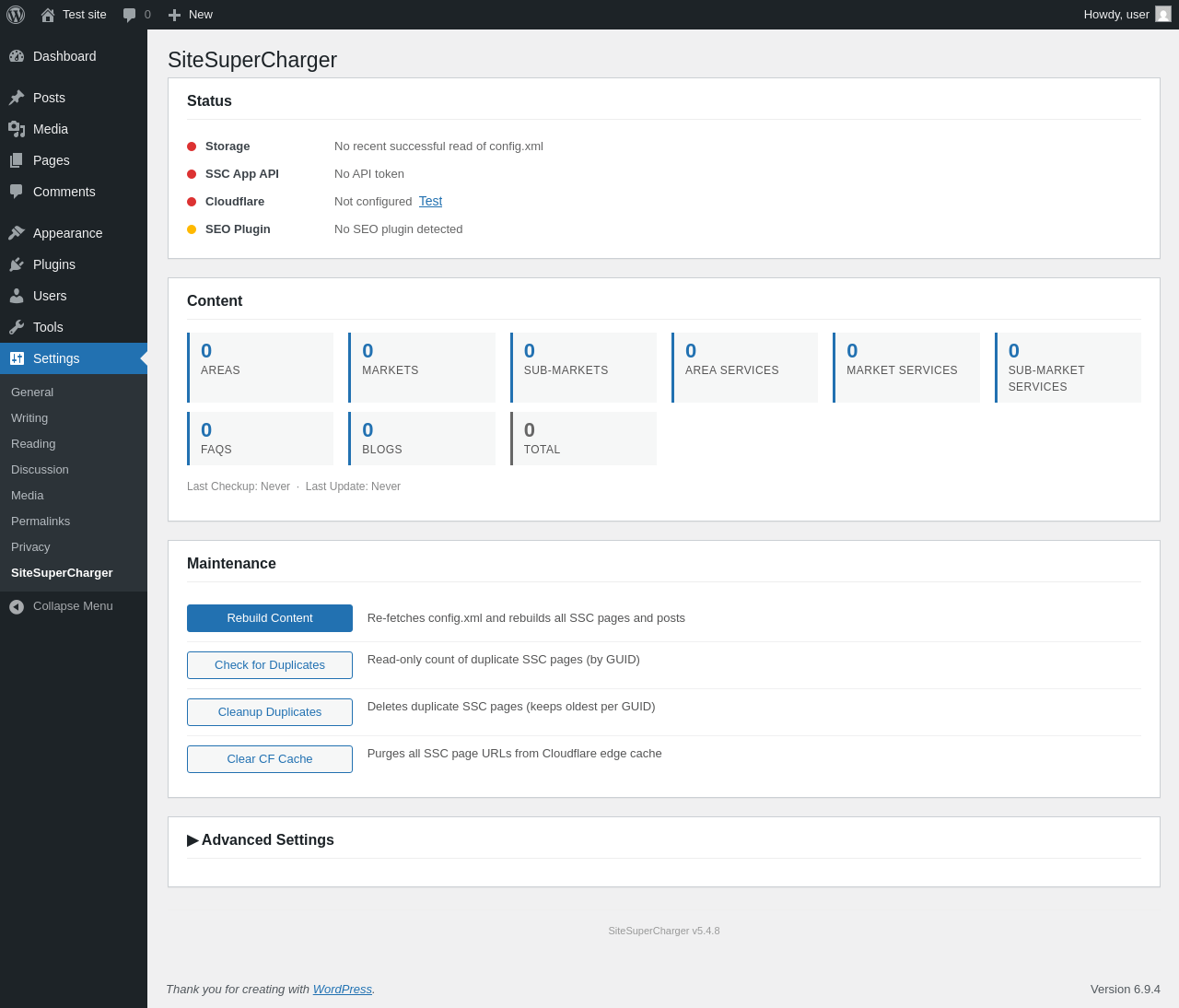Open the Dashboard gauge icon
The image size is (1179, 1008).
[17, 56]
